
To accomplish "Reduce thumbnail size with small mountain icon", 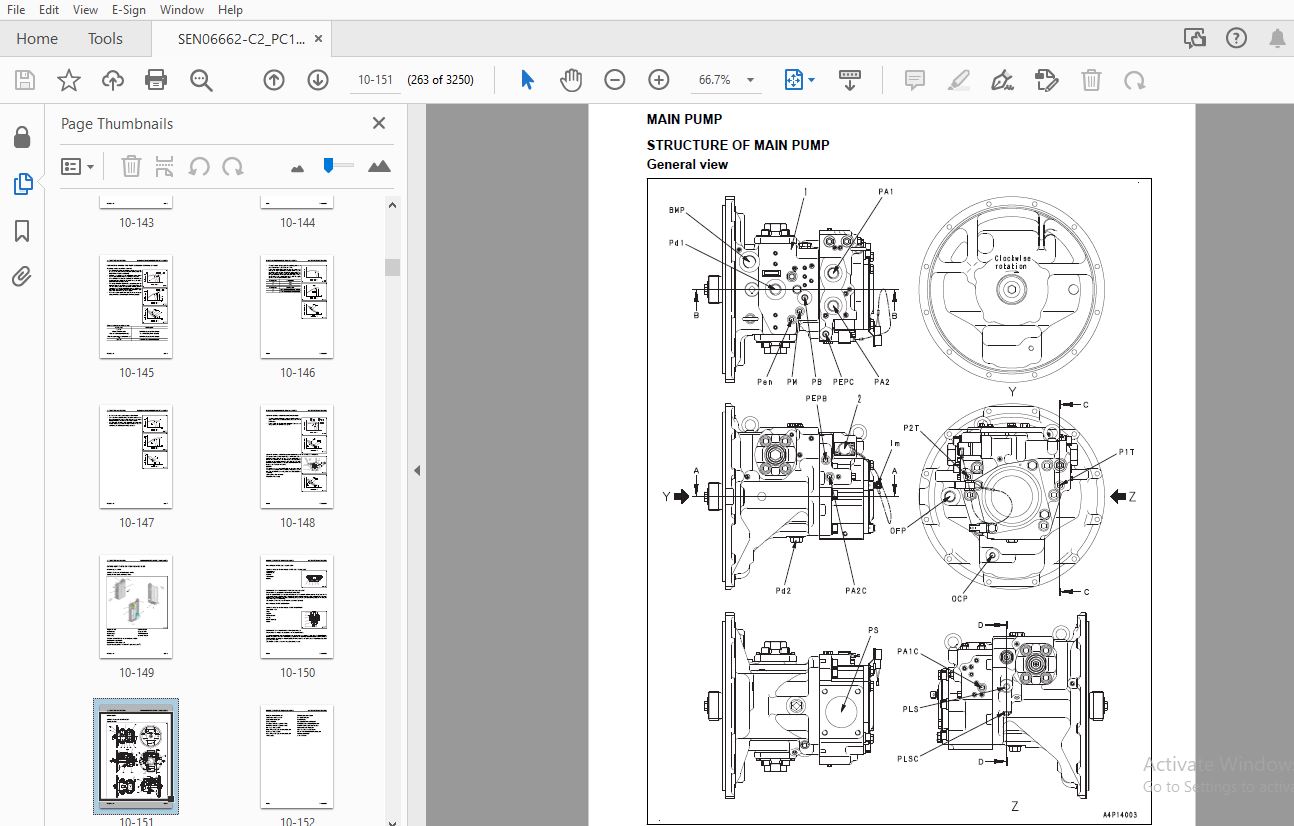I will [x=297, y=168].
